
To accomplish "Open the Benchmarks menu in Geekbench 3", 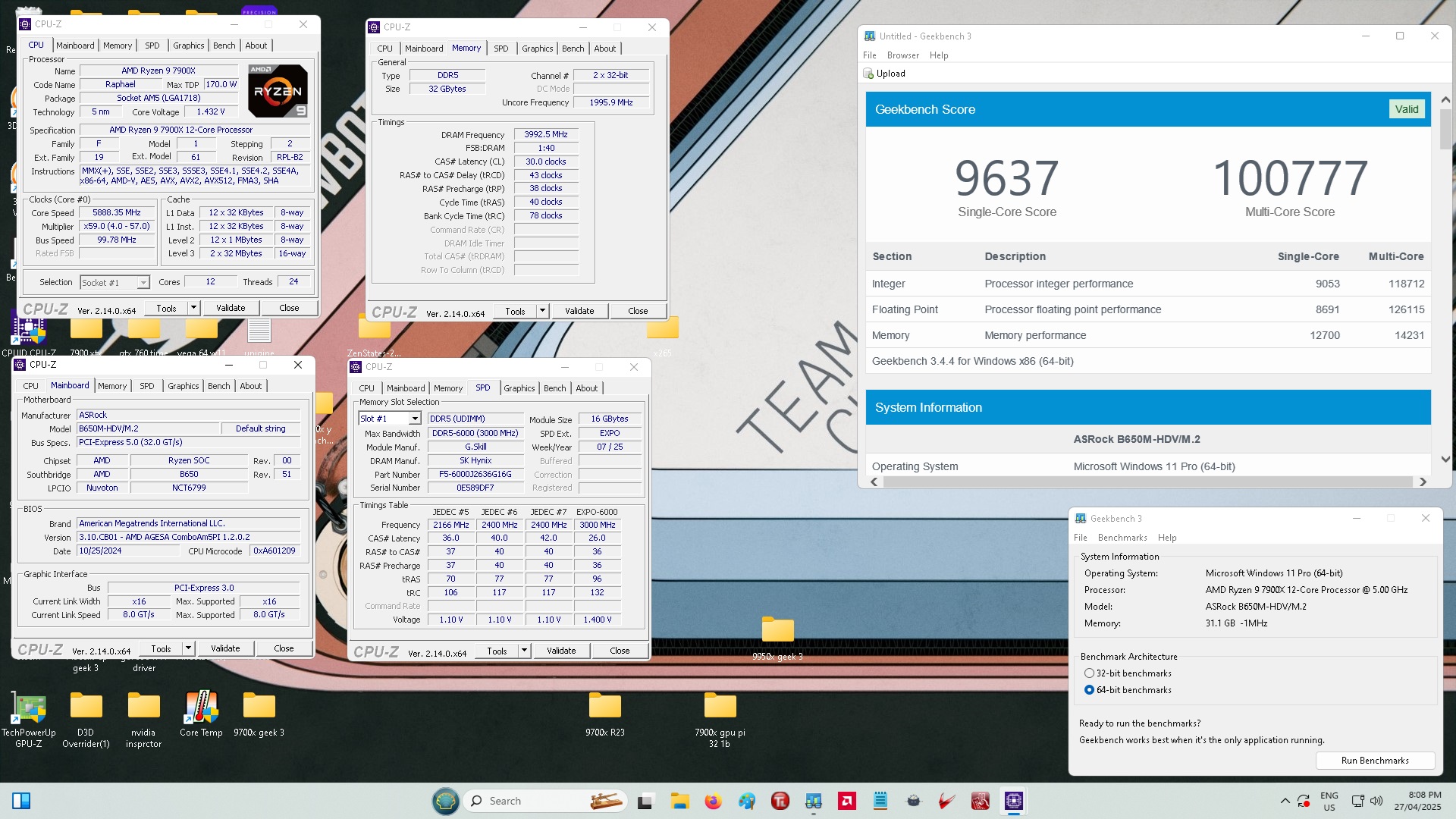I will point(1122,538).
